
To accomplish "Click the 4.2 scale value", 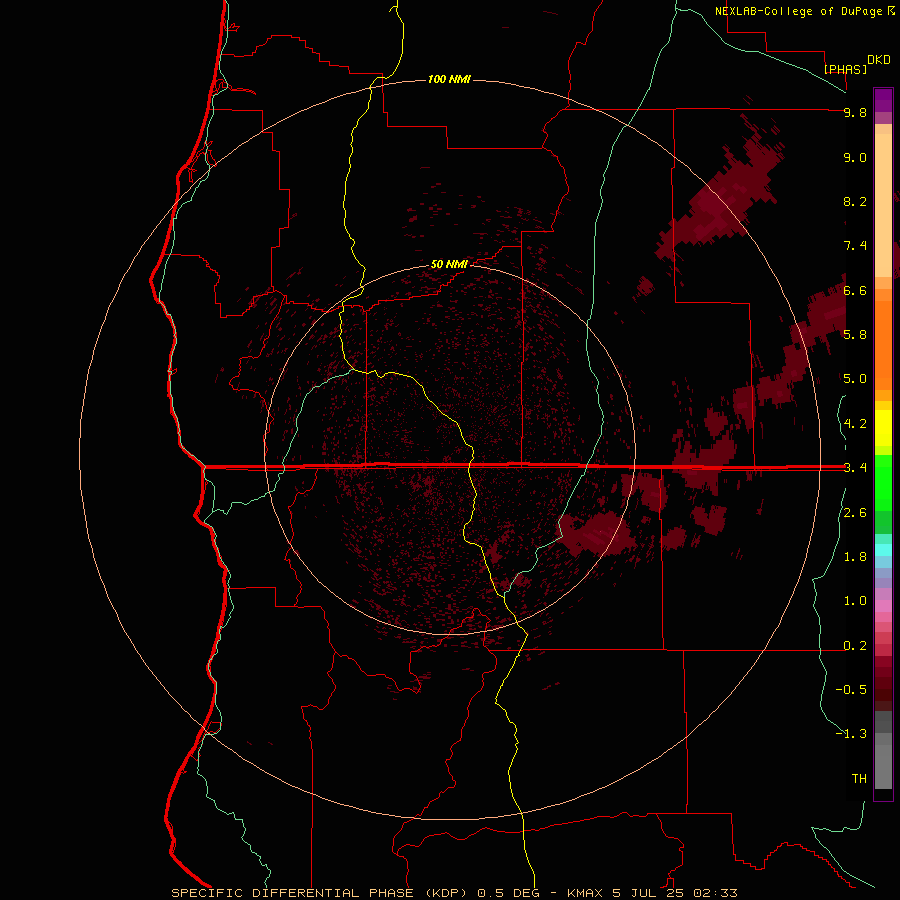I will tap(855, 424).
